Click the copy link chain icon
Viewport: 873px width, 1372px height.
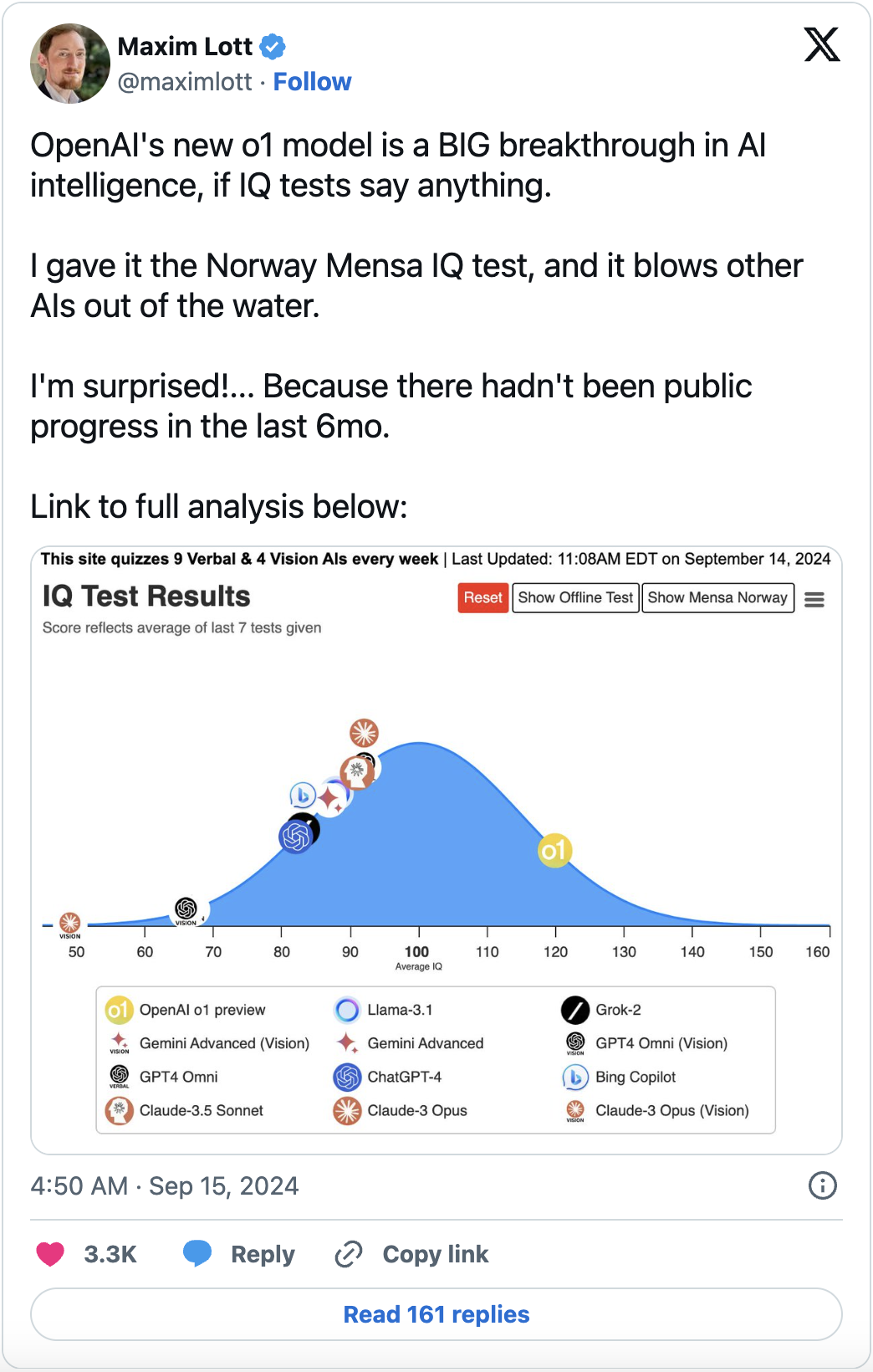point(348,1254)
